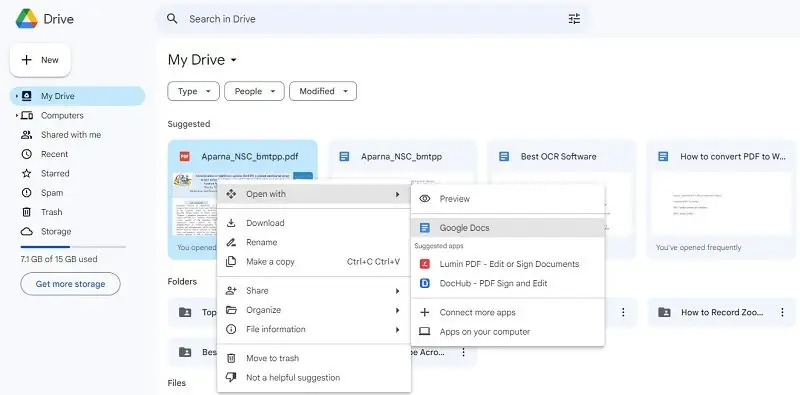The image size is (800, 395).
Task: Open three-dot menu for How to Record Zoo... folder
Action: click(782, 312)
